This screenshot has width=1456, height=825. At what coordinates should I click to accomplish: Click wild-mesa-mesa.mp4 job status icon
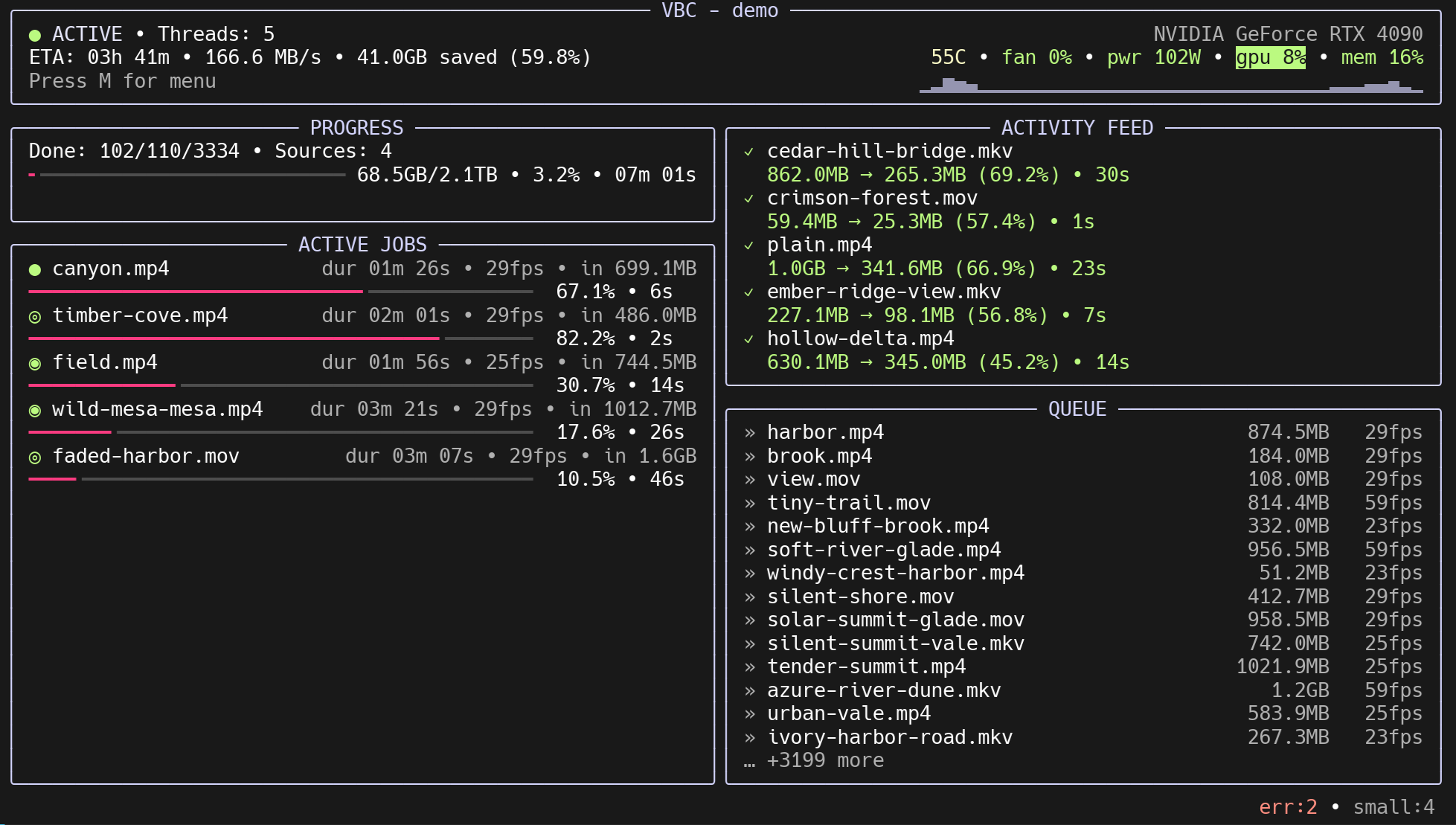point(34,411)
